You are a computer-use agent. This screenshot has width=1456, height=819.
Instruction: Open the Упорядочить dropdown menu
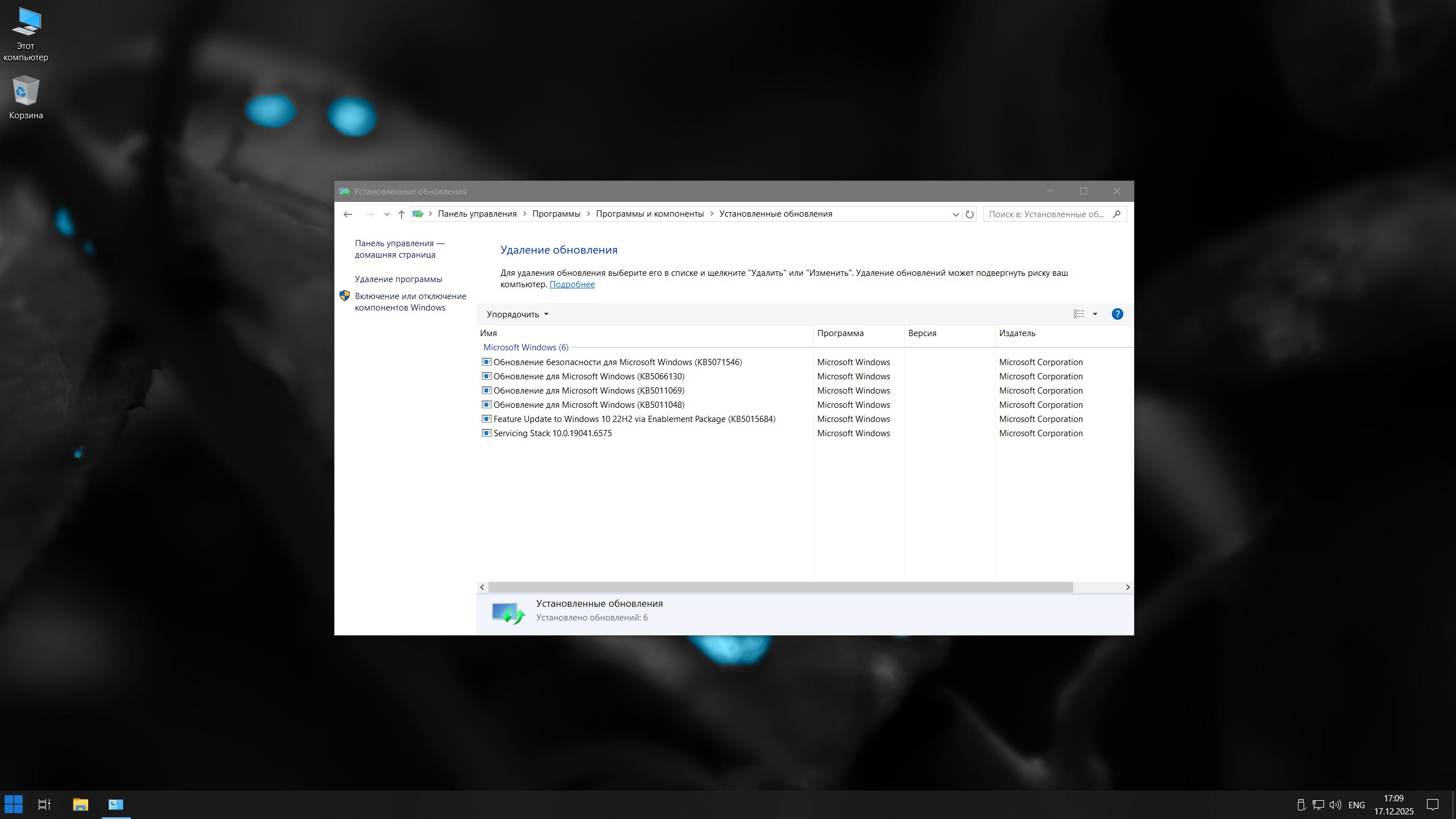pos(517,314)
